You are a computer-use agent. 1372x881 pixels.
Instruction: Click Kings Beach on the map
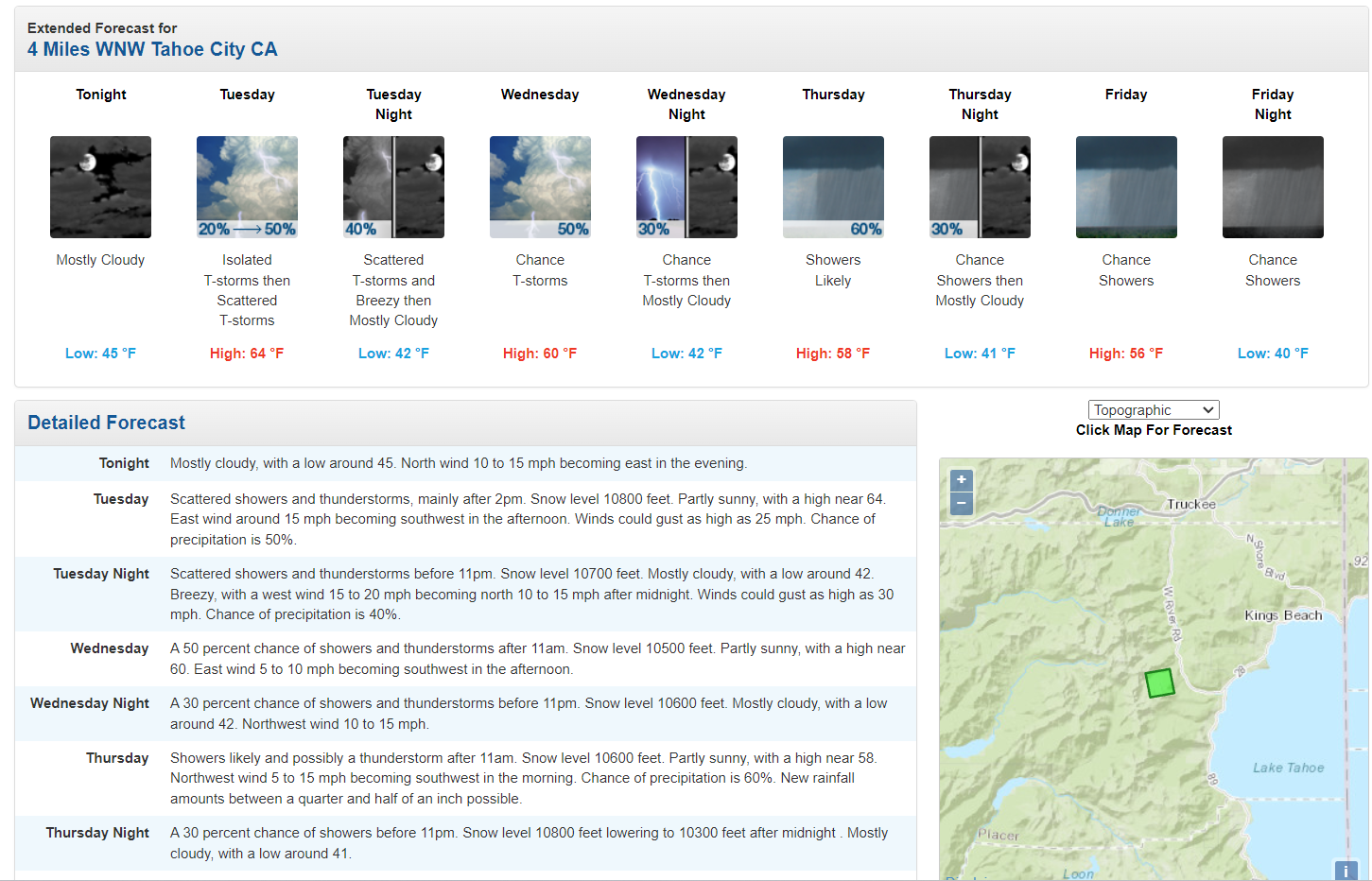[x=1283, y=615]
